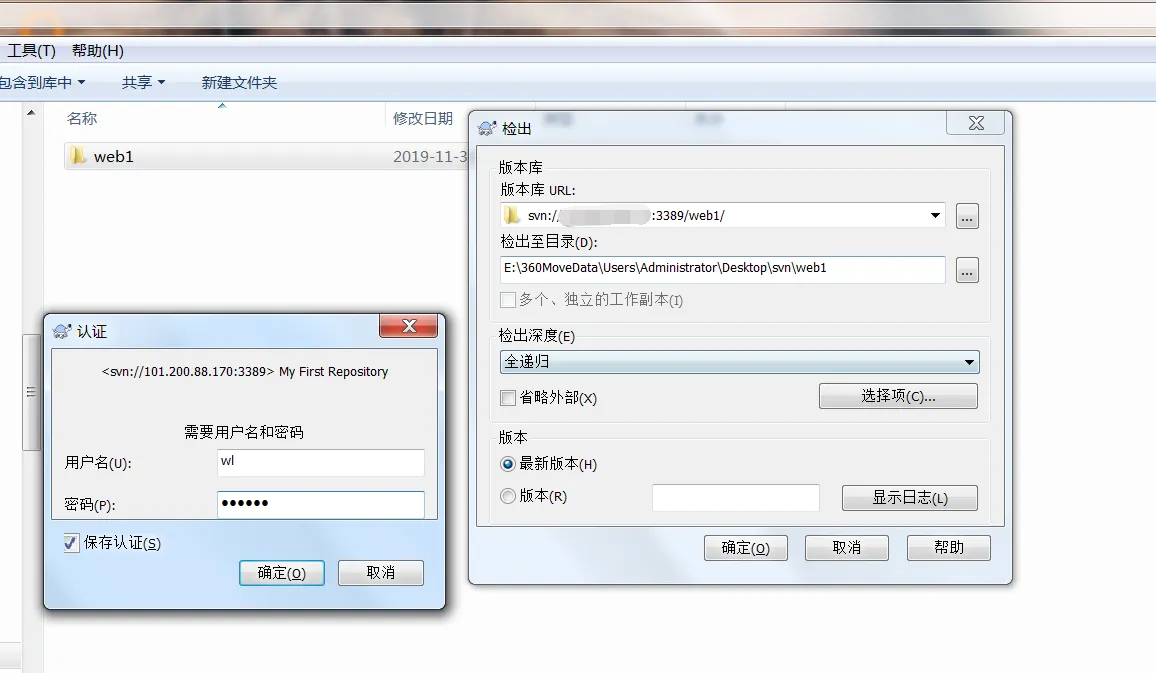The width and height of the screenshot is (1156, 673).
Task: Enable the 省略外部 checkbox
Action: coord(508,398)
